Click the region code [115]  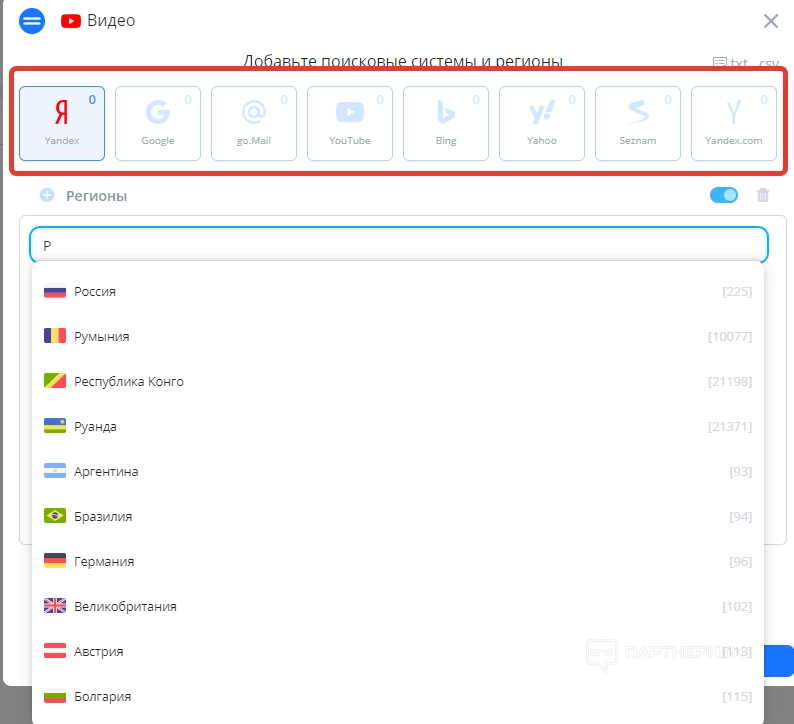pos(737,696)
